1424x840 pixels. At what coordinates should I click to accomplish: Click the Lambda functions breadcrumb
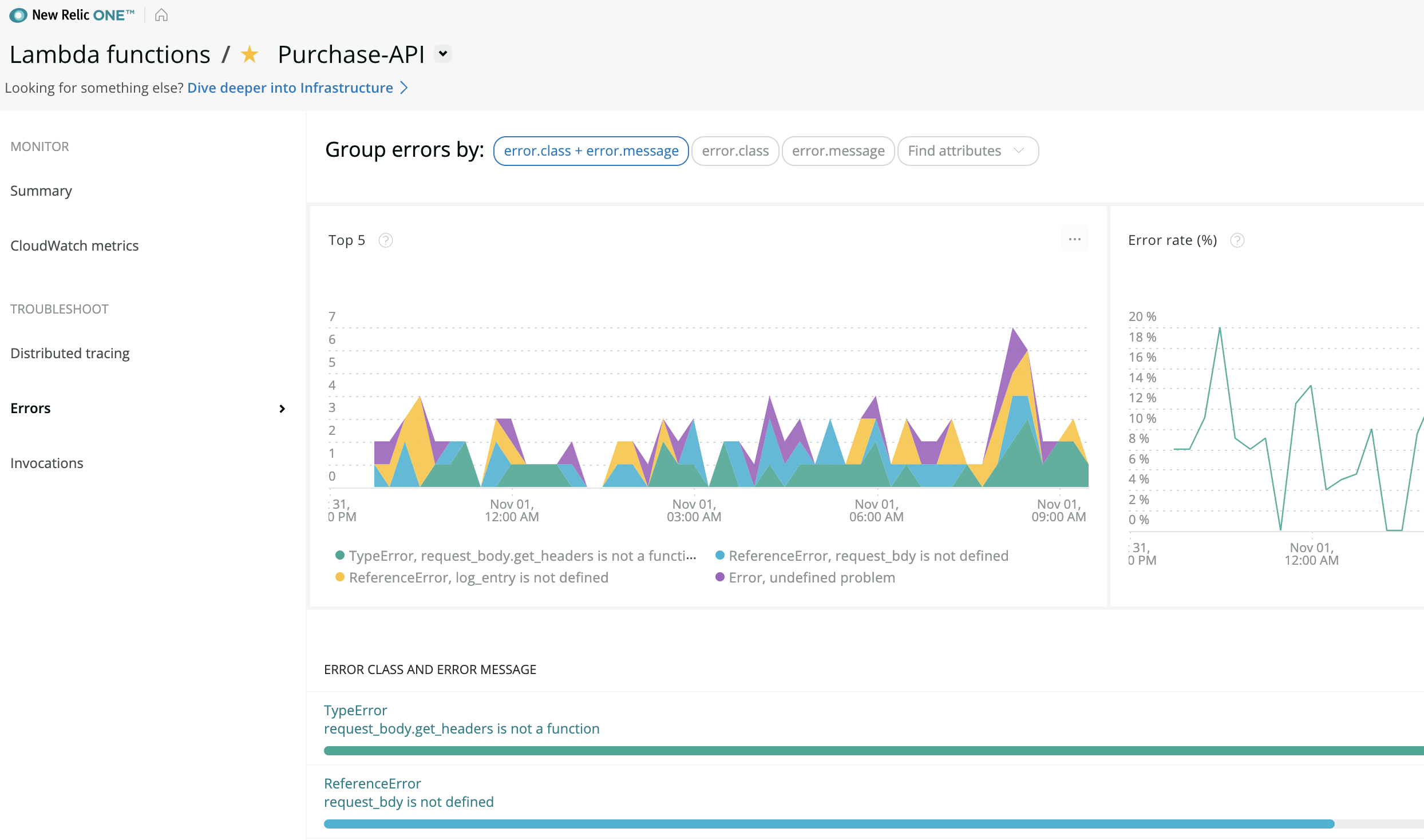110,54
